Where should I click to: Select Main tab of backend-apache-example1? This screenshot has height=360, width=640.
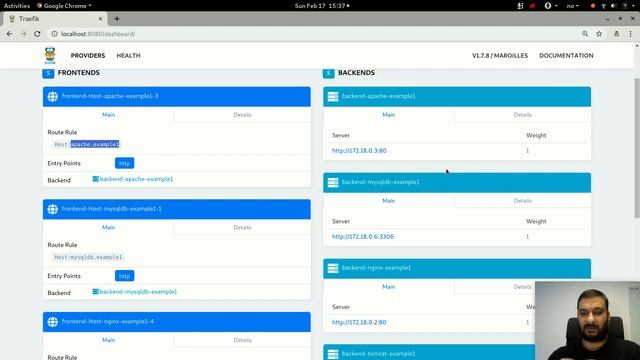click(x=389, y=115)
